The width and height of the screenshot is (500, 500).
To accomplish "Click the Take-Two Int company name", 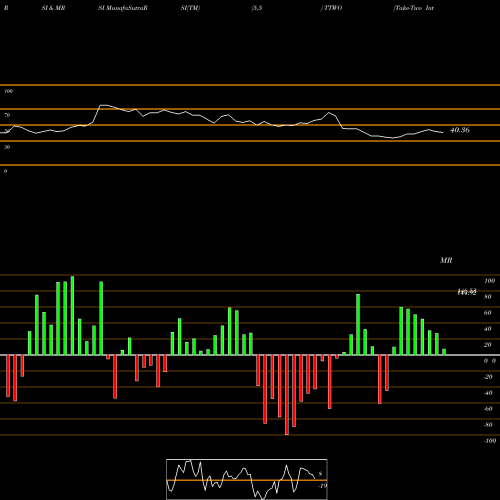I will pos(414,8).
